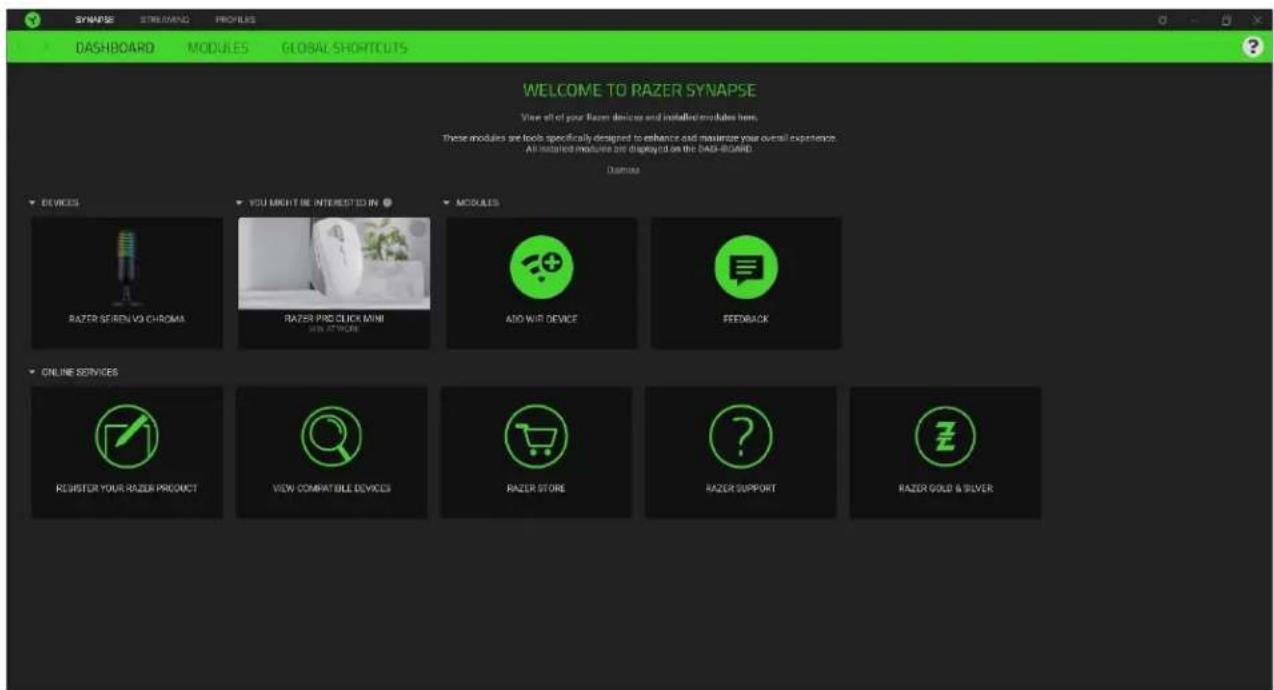Click the Razer Gold & Silver coin icon
Screen dimensions: 1274x690
(945, 438)
